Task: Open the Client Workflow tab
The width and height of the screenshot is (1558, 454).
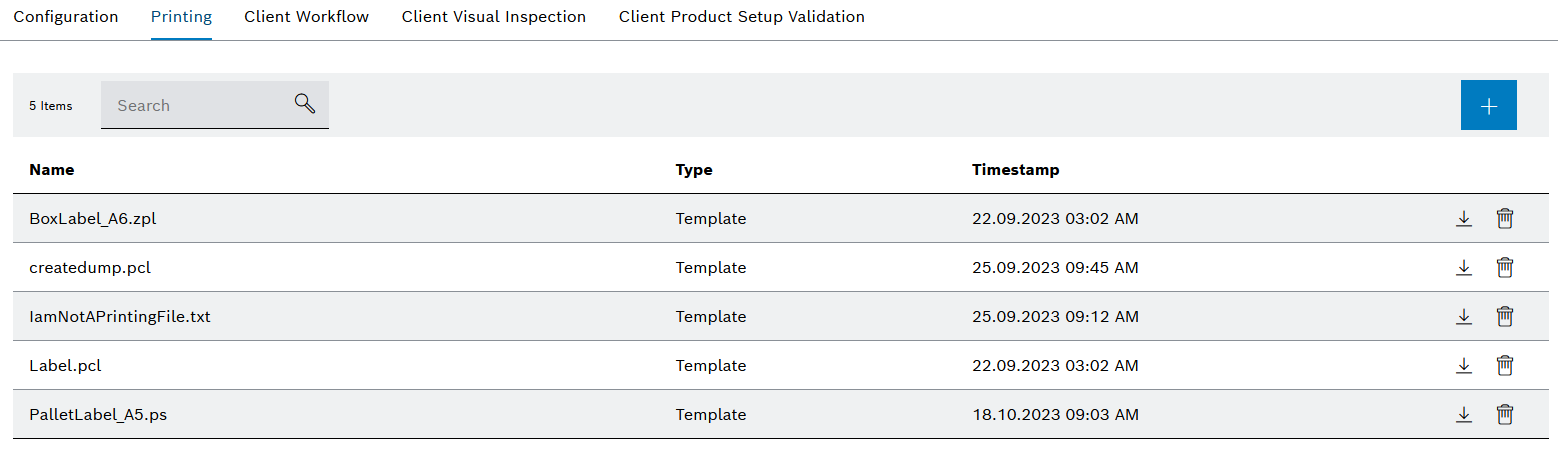Action: point(306,17)
